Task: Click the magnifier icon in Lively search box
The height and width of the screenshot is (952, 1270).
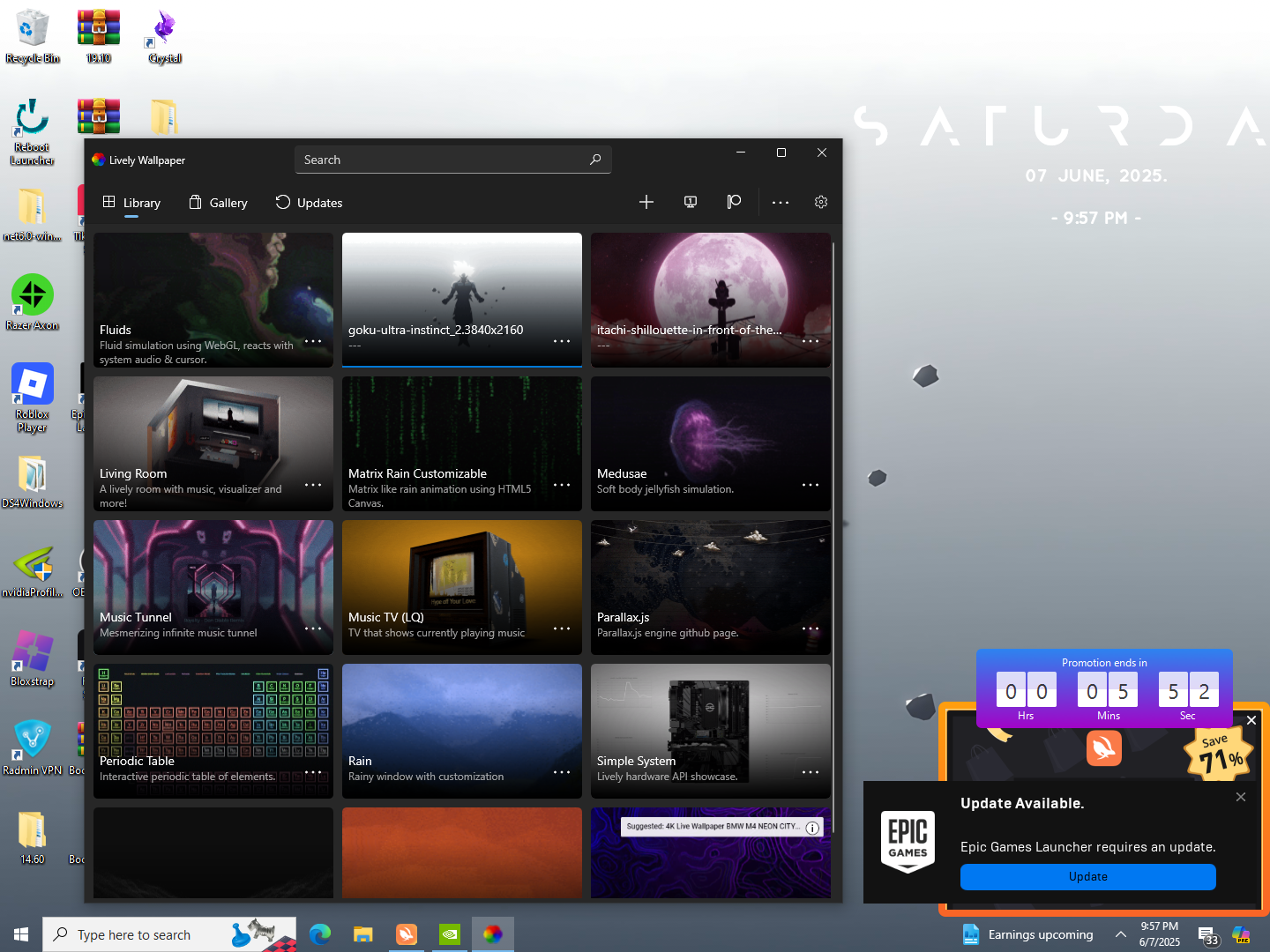Action: (595, 160)
